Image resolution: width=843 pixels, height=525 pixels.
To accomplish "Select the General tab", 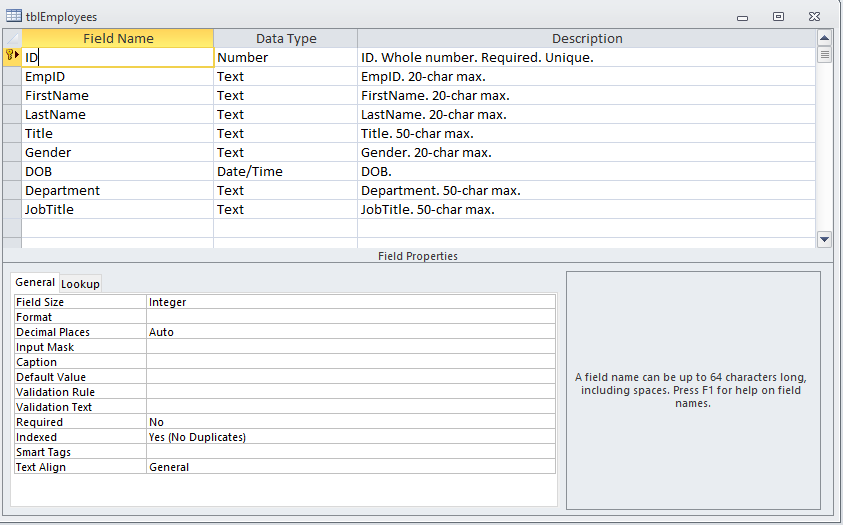I will pos(35,282).
